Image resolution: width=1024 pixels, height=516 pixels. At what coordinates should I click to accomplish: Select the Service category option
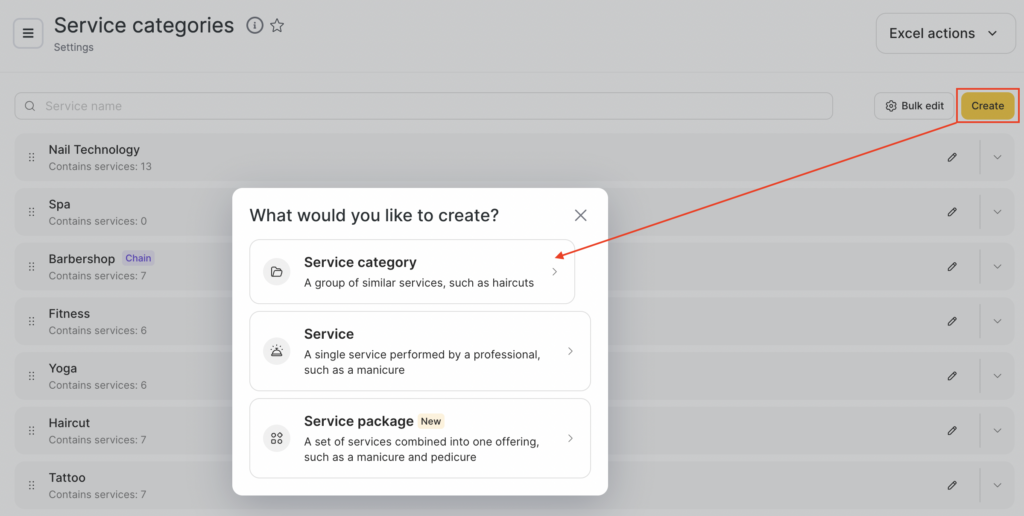pyautogui.click(x=412, y=271)
